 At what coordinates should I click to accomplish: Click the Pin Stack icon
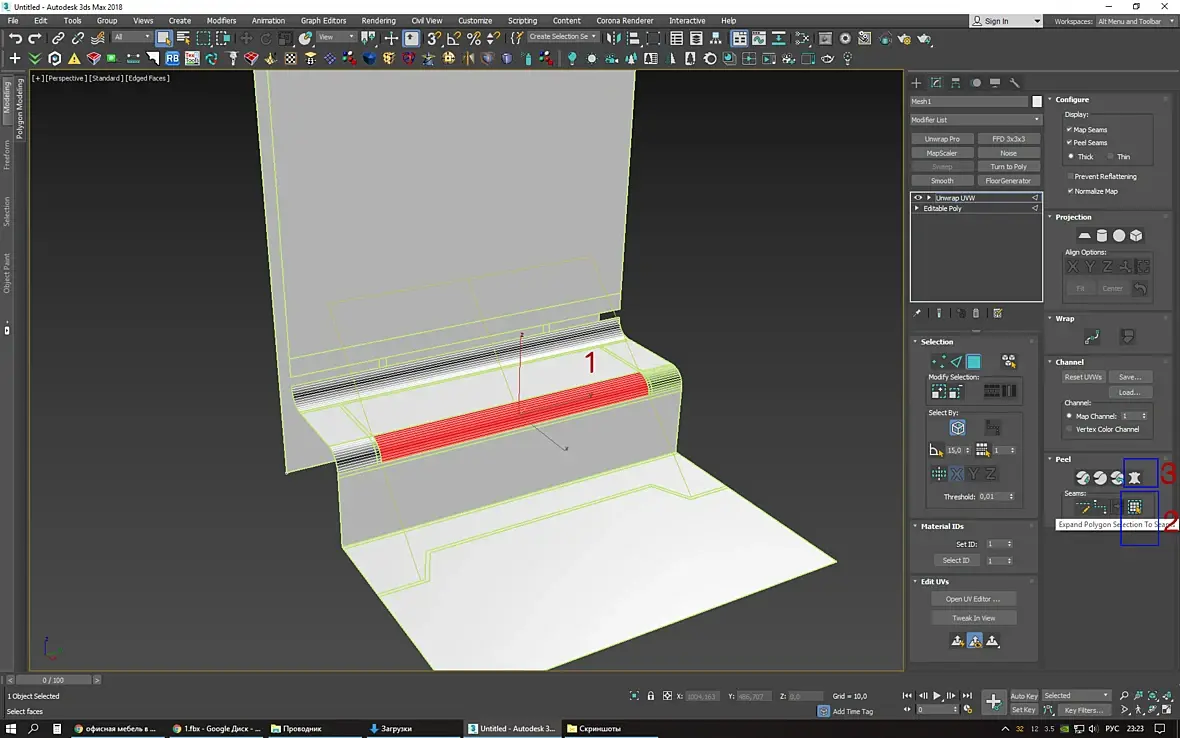click(918, 314)
